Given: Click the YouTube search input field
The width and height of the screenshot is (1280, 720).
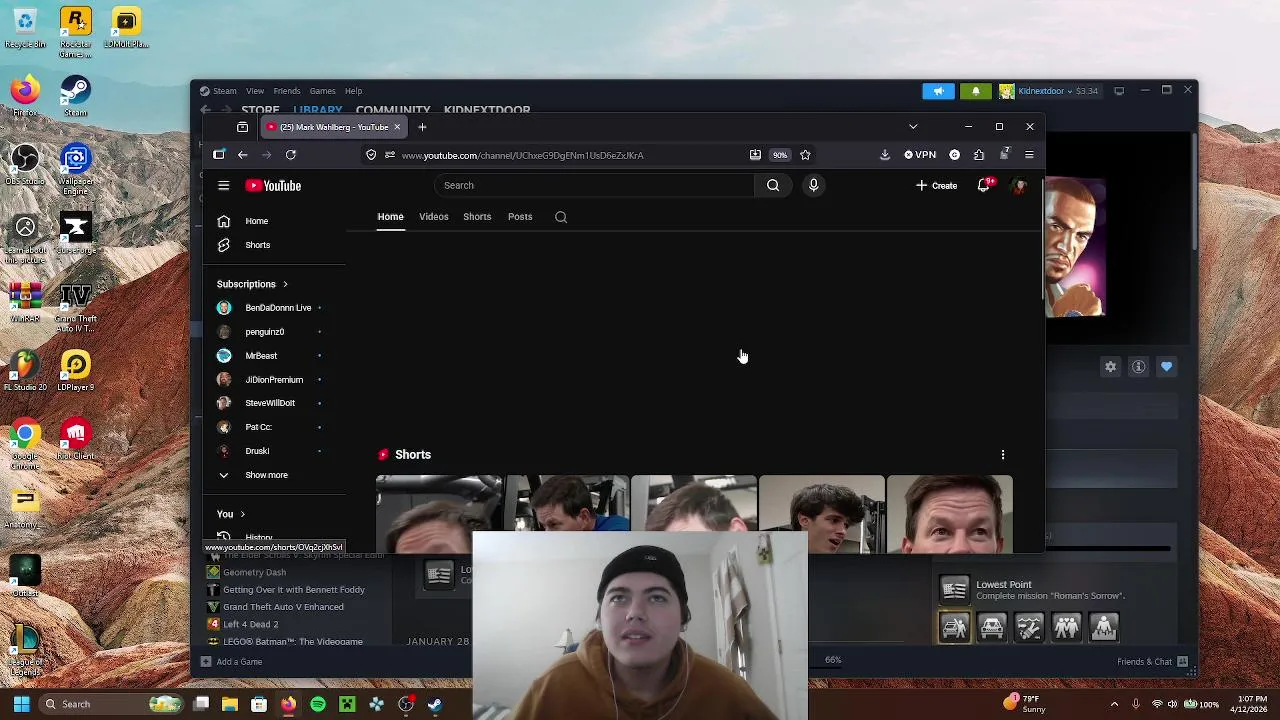Looking at the screenshot, I should (x=595, y=185).
